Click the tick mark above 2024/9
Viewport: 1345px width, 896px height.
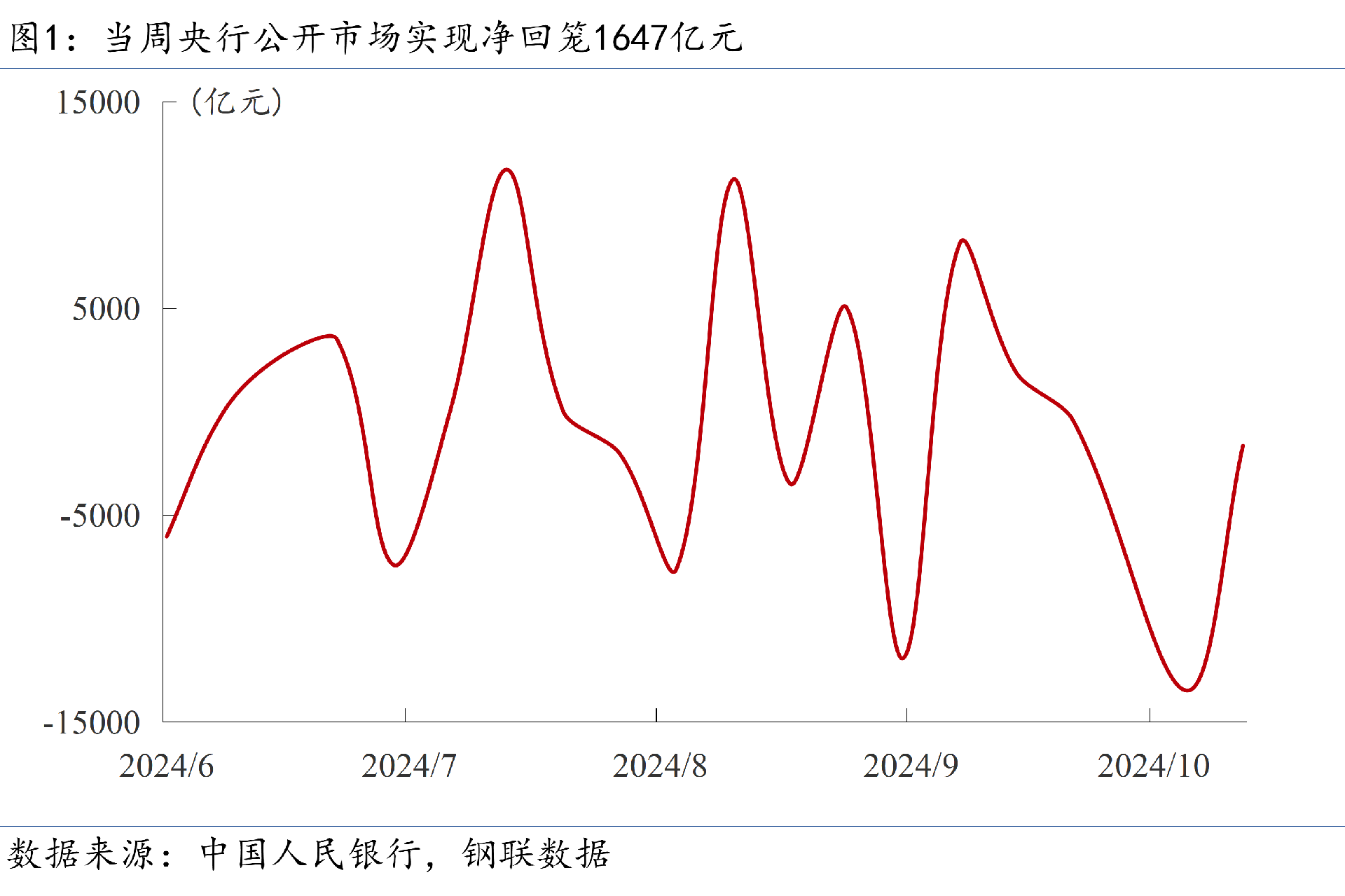[x=906, y=715]
